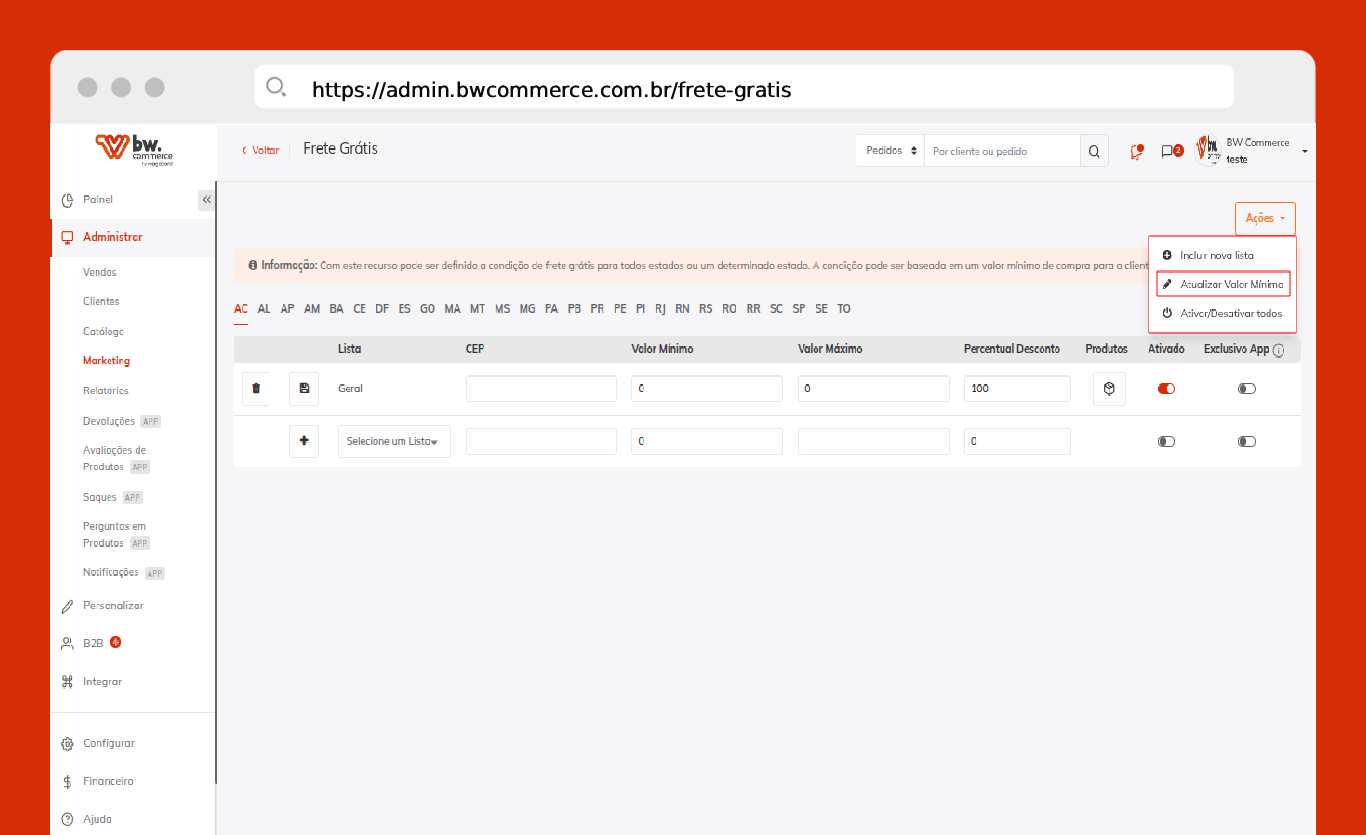Open Catálogo submenu link
The height and width of the screenshot is (835, 1366).
(103, 332)
